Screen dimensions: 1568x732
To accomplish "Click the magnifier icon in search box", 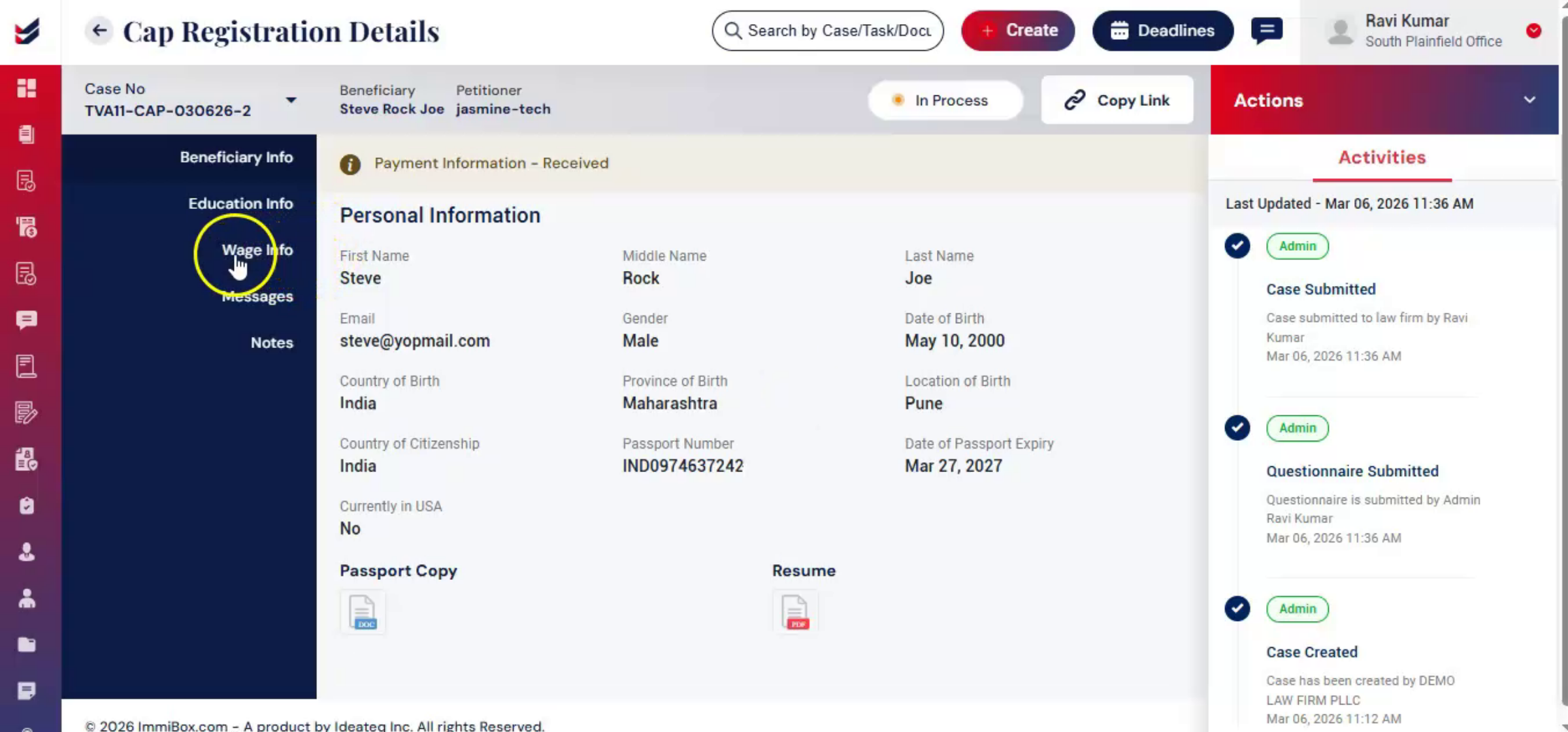I will click(733, 31).
